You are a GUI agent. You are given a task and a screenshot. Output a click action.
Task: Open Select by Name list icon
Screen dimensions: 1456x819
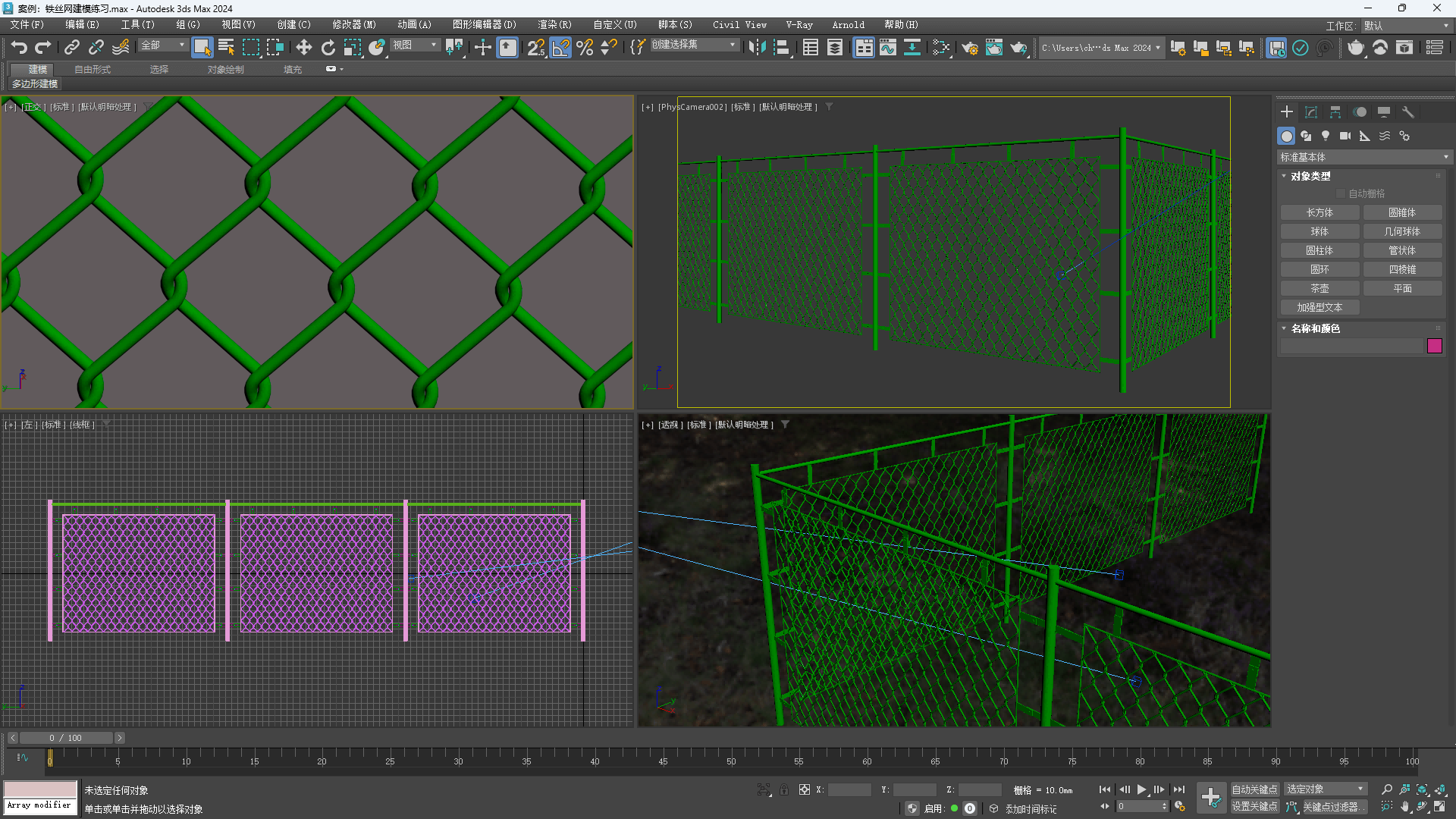pos(226,48)
